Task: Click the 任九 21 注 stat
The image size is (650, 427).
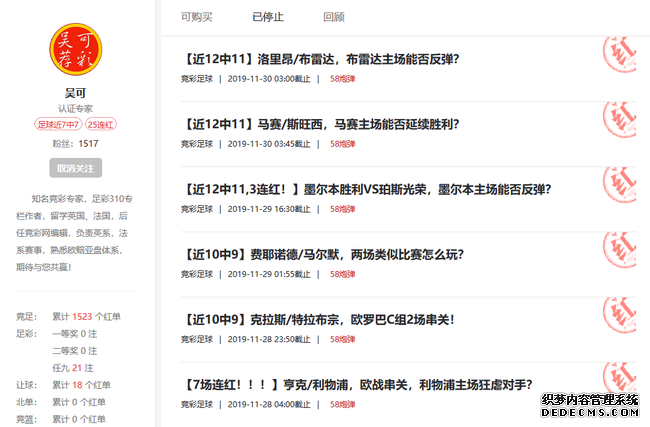Action: pyautogui.click(x=73, y=368)
